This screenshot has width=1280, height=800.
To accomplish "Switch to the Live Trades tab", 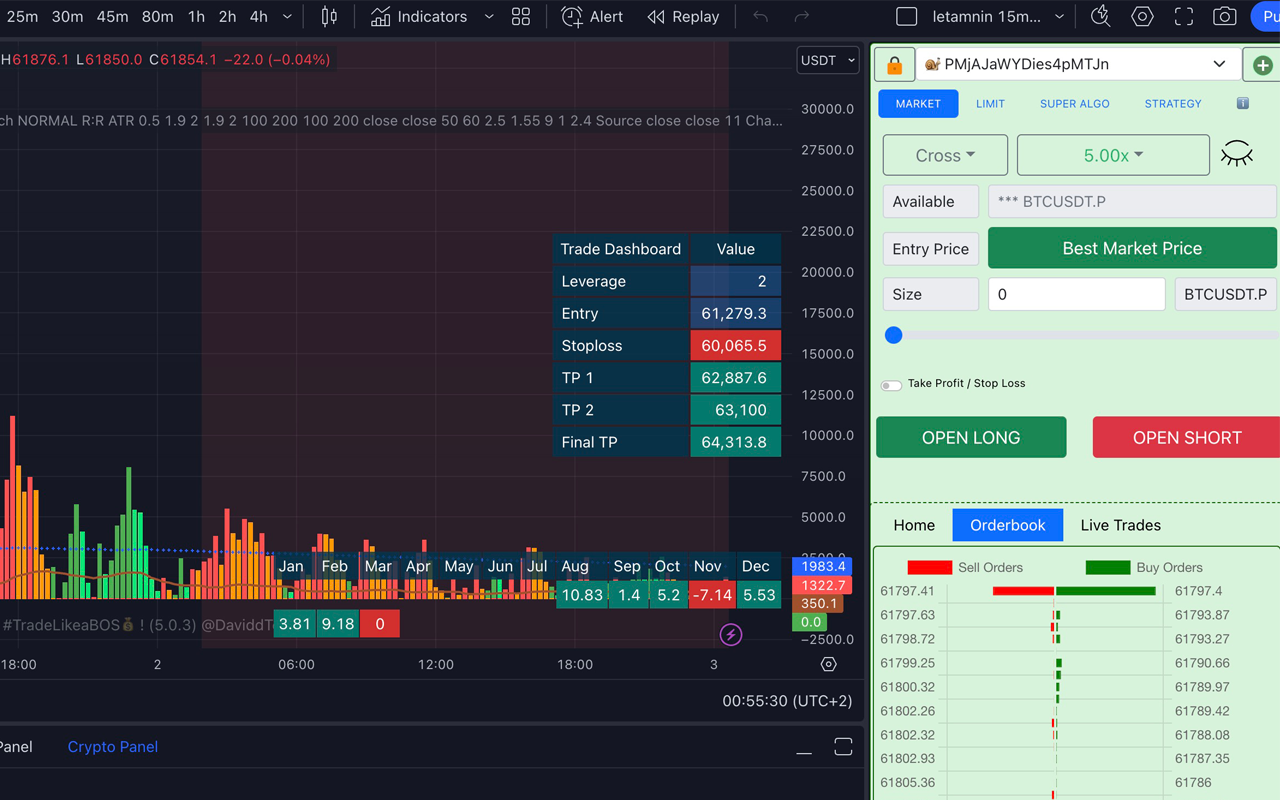I will (x=1121, y=525).
